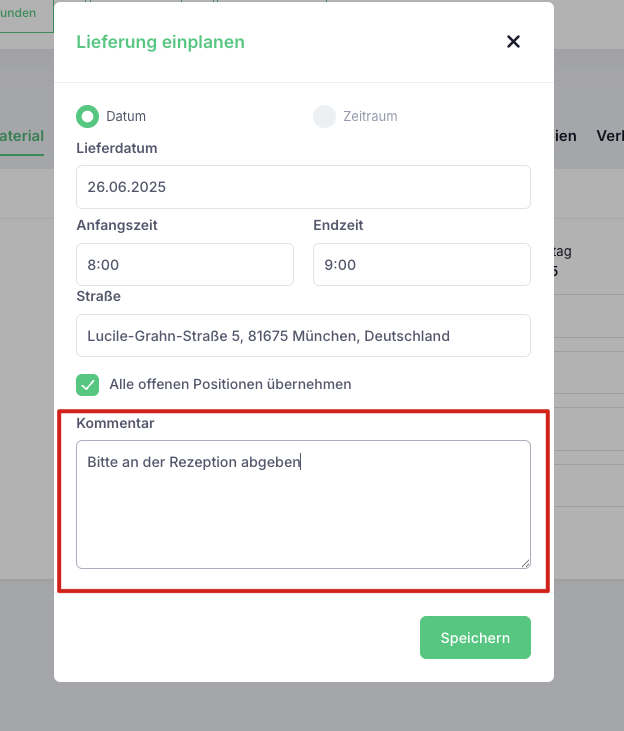
Task: Open the Lieferdatum field showing 26.06.2025
Action: click(303, 187)
